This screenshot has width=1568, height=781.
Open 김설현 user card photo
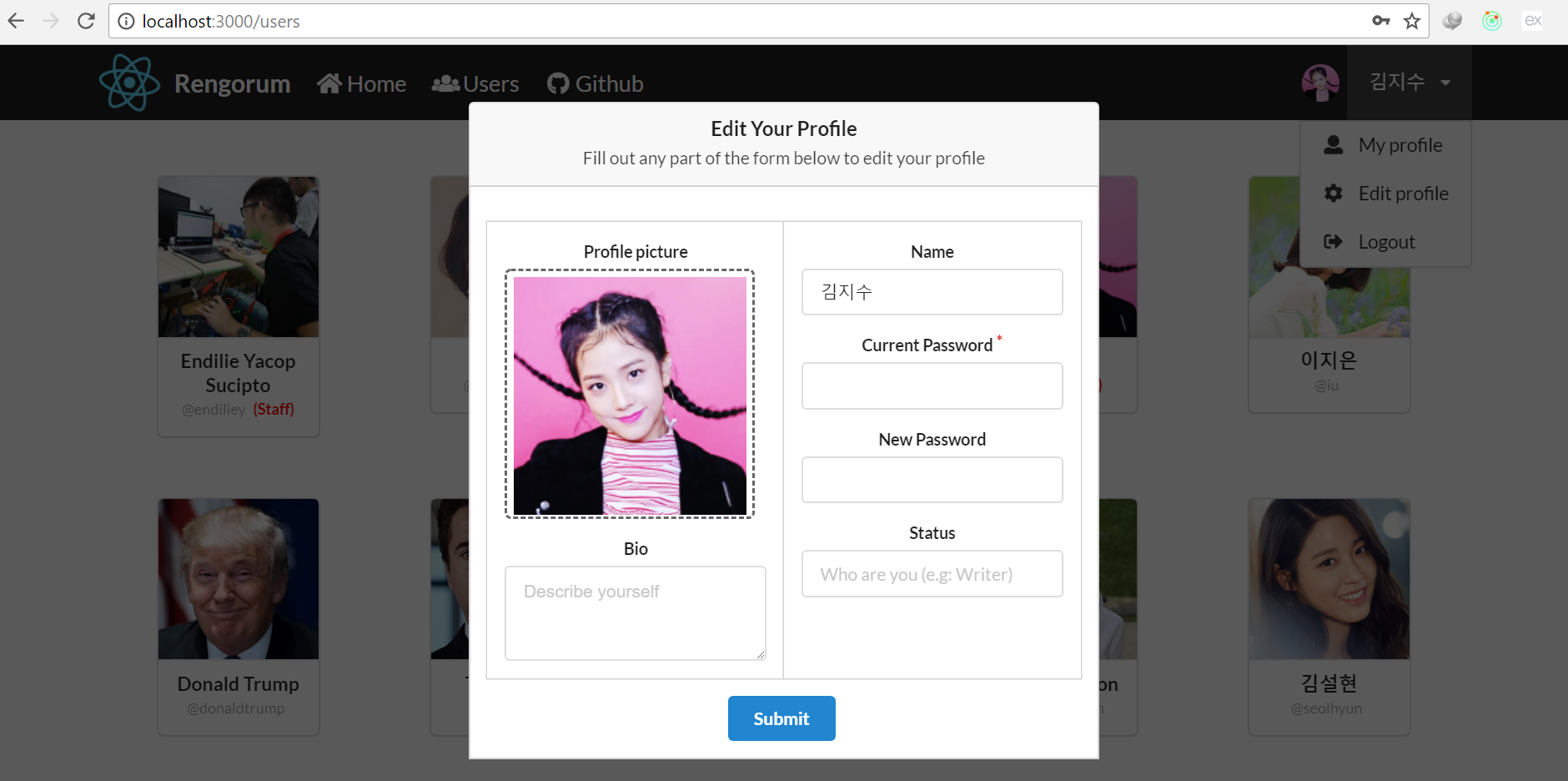pos(1329,579)
